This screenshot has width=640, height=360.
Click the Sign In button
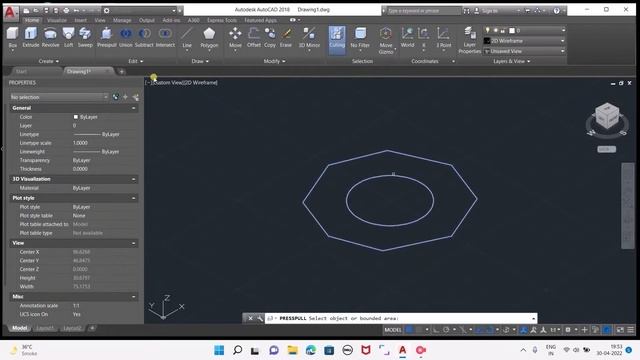coord(489,11)
